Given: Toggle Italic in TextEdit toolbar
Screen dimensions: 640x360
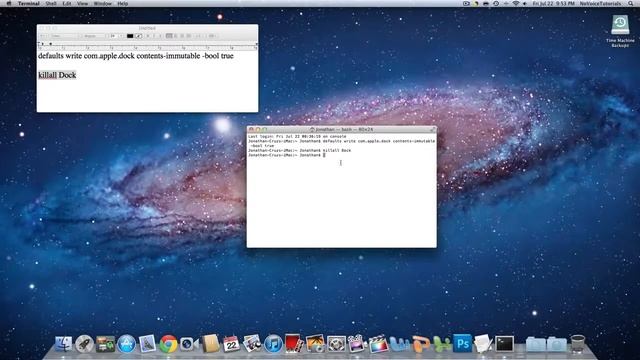Looking at the screenshot, I should [154, 36].
